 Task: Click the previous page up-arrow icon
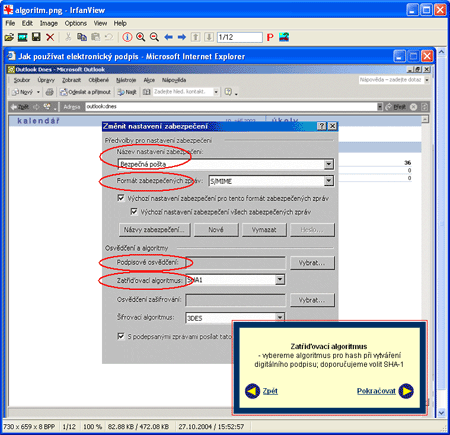195,37
